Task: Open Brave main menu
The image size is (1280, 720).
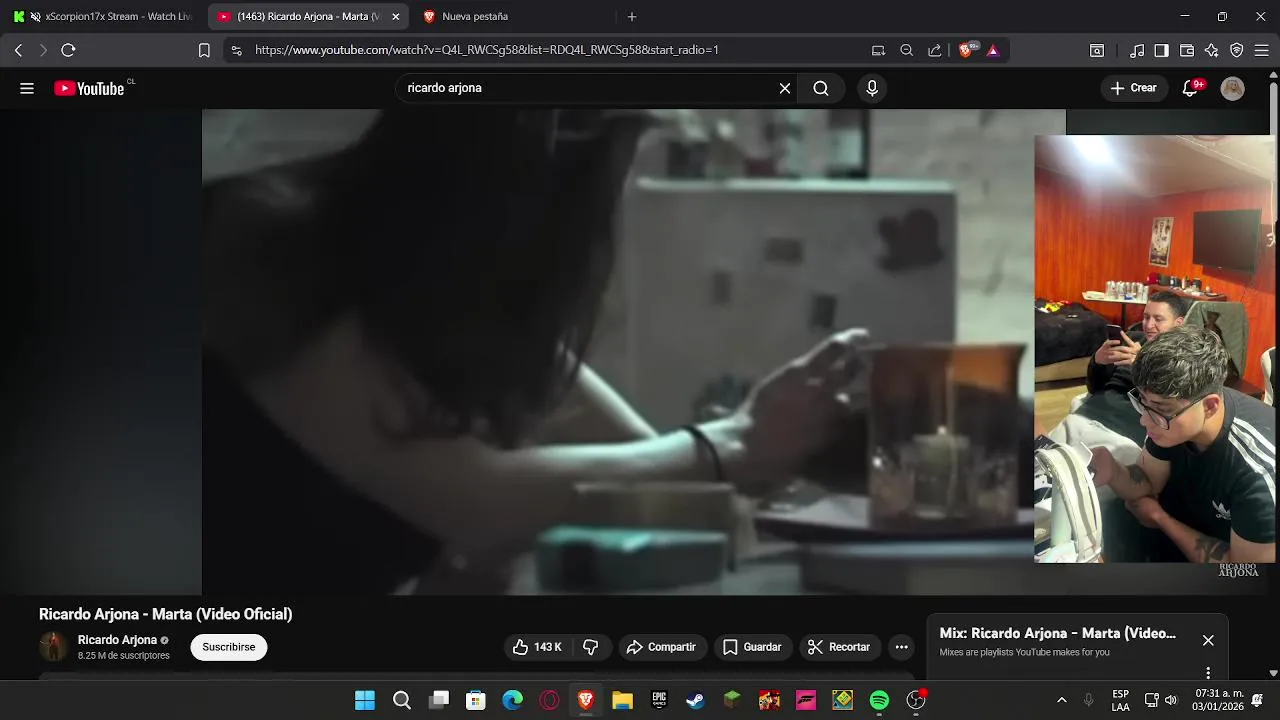Action: coord(1262,50)
